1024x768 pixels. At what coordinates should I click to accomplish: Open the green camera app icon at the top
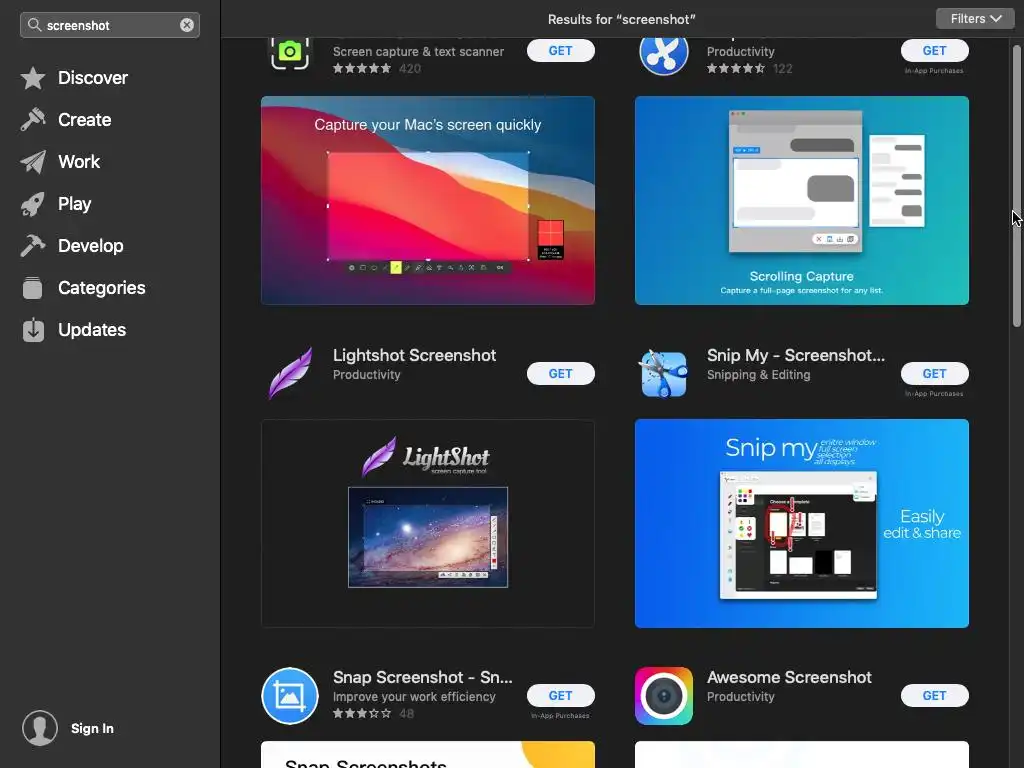[290, 54]
